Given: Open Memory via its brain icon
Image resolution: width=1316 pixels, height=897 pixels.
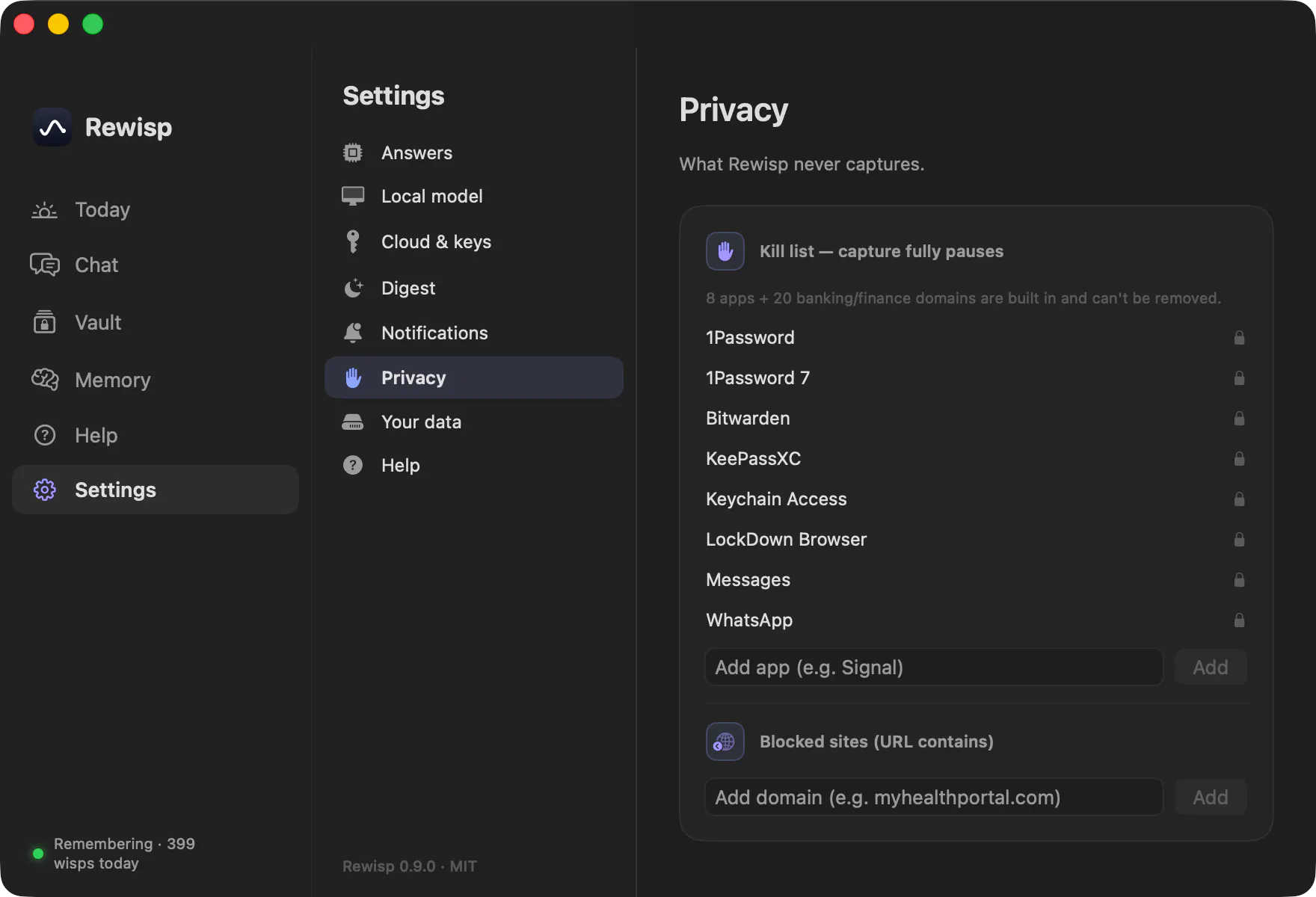Looking at the screenshot, I should pos(44,380).
